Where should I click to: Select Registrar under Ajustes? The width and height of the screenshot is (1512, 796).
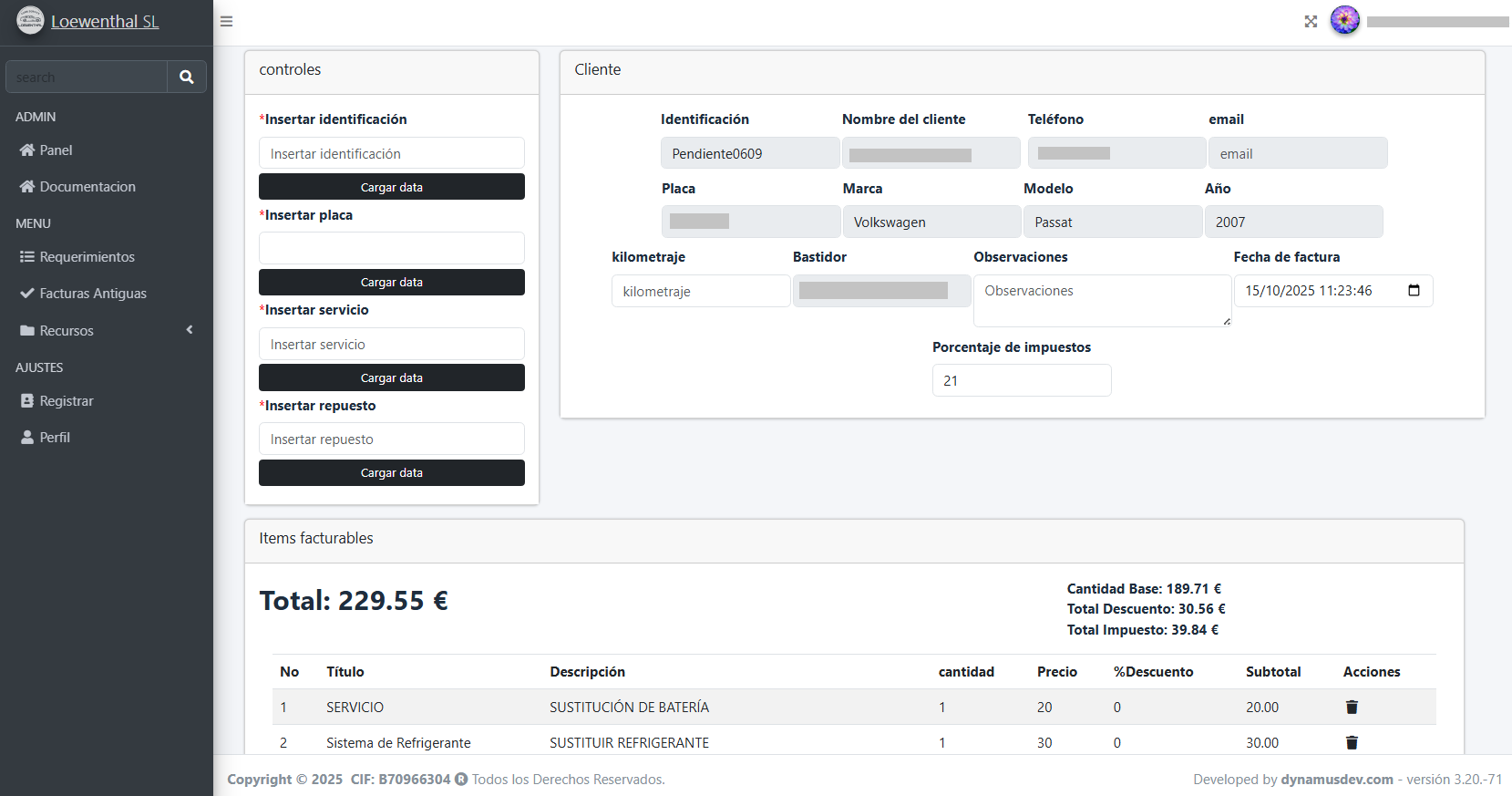tap(67, 401)
